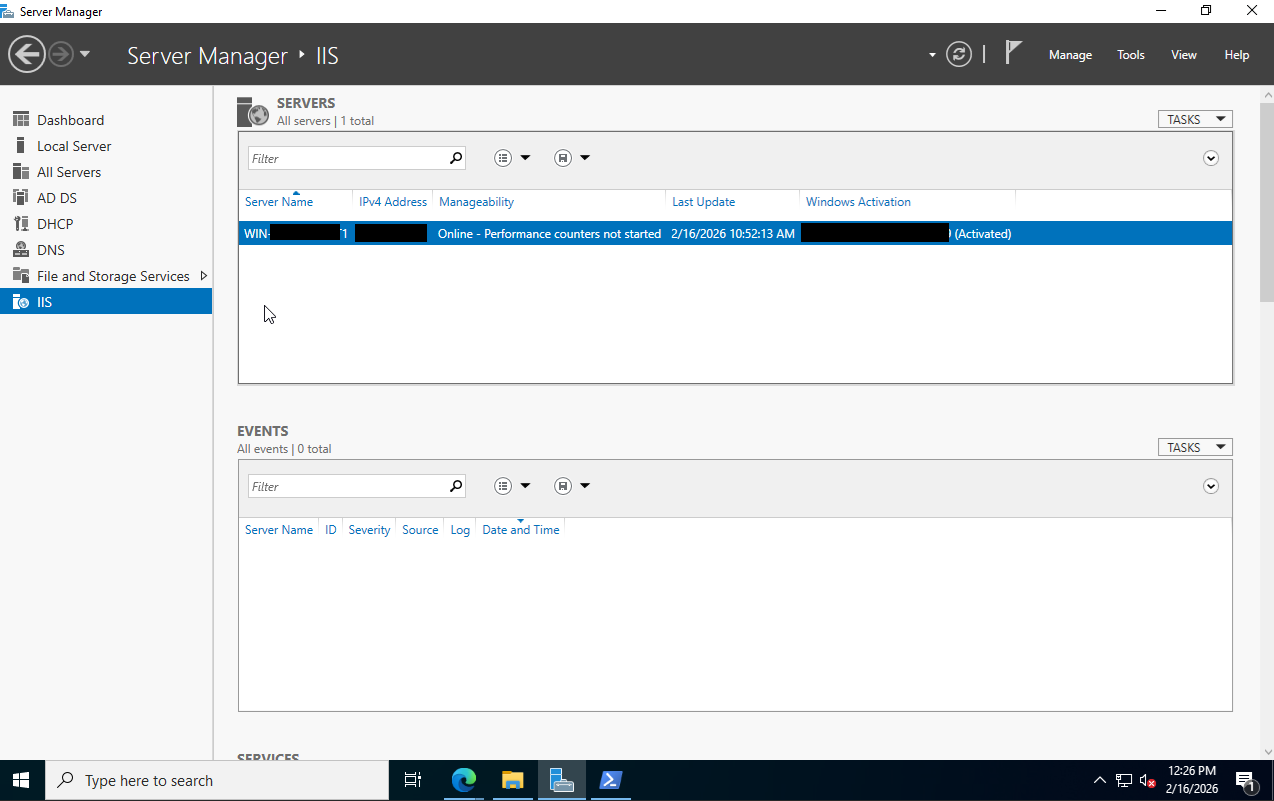Open Windows PowerShell from the taskbar
The image size is (1274, 801).
(x=610, y=780)
